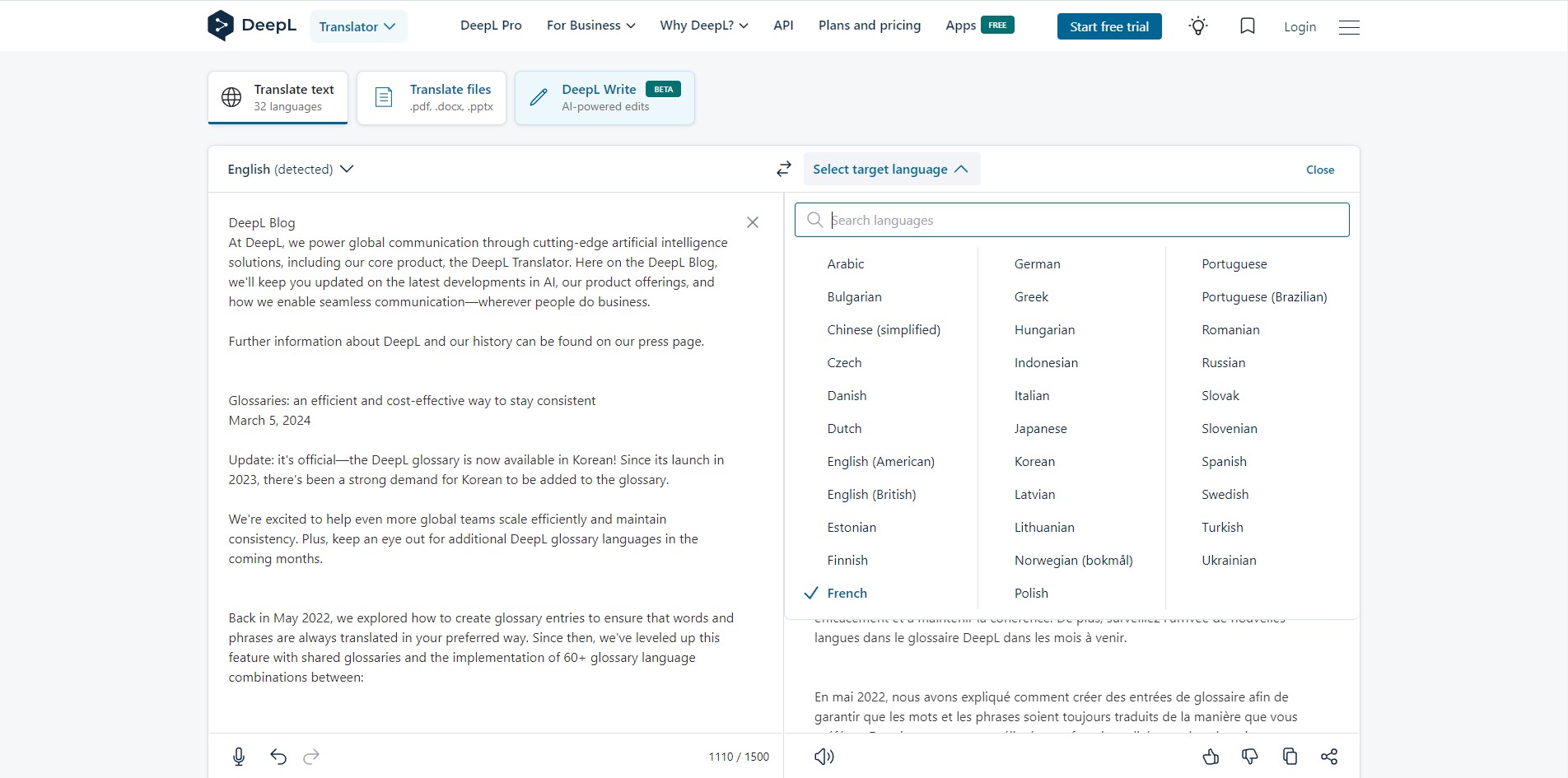Select Norwegian (bokmål) target language
This screenshot has height=778, width=1568.
pos(1073,560)
